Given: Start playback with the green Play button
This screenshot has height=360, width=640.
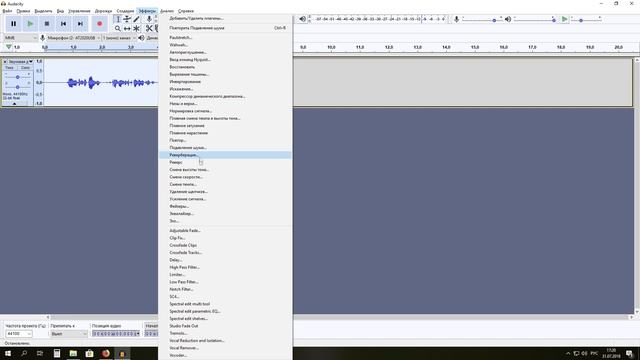Looking at the screenshot, I should [x=30, y=24].
